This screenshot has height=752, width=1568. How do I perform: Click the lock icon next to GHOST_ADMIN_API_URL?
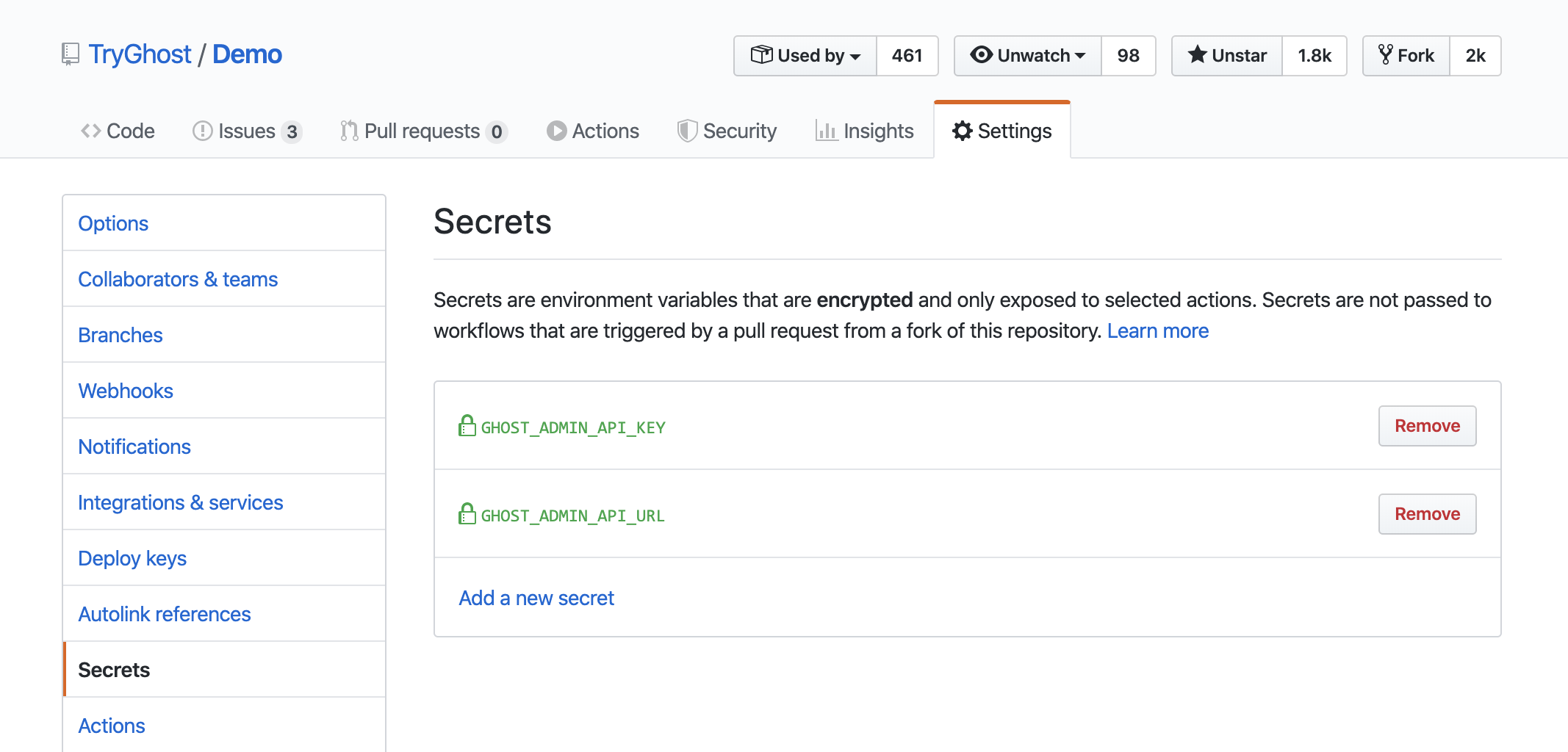coord(467,514)
